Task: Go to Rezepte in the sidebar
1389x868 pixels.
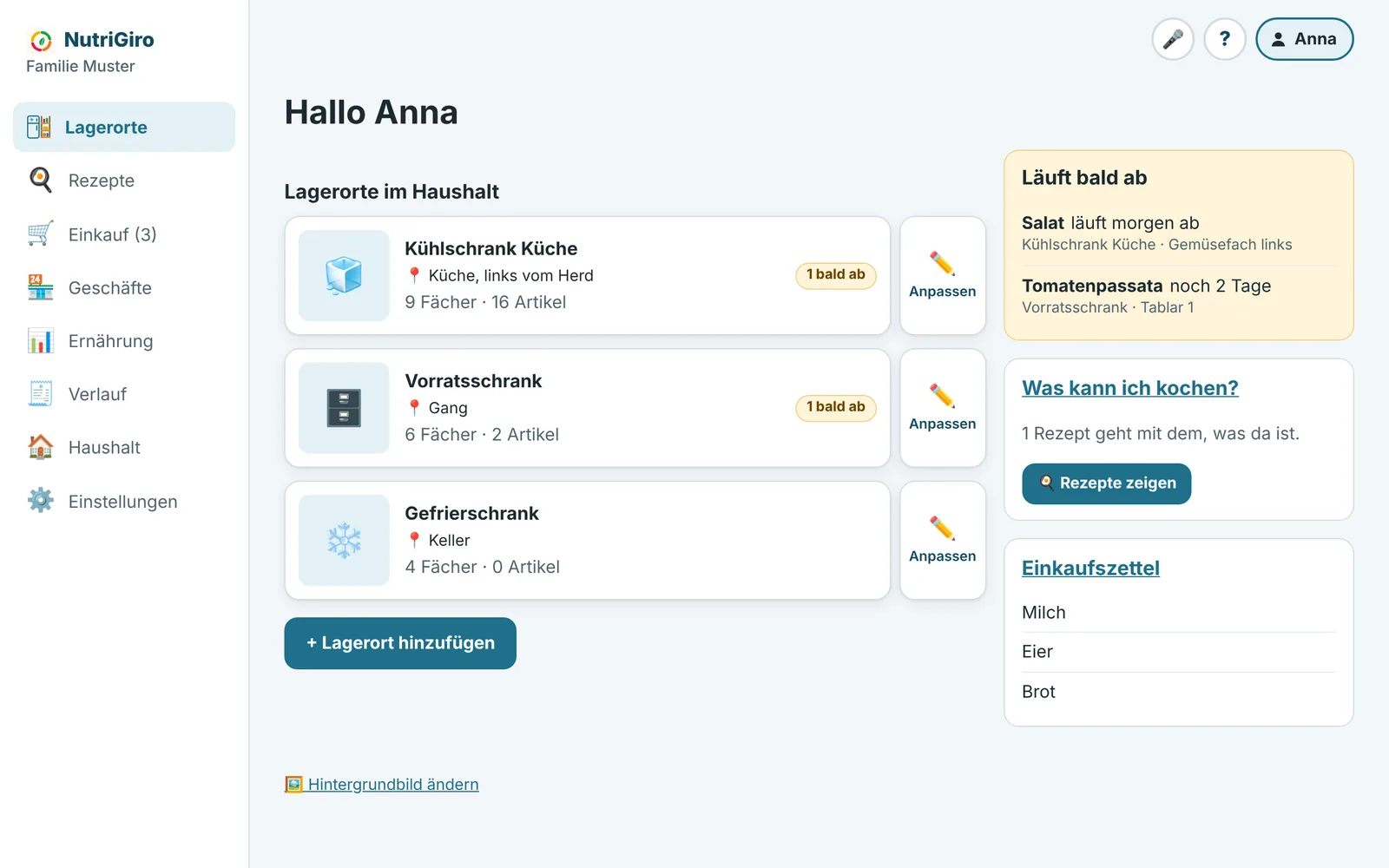Action: 124,180
